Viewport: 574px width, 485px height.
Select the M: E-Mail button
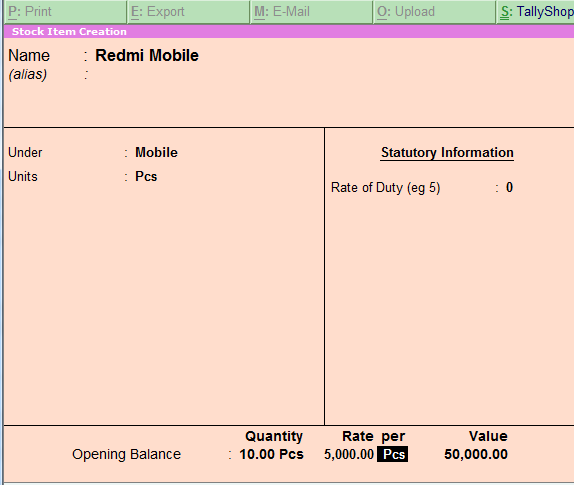312,12
